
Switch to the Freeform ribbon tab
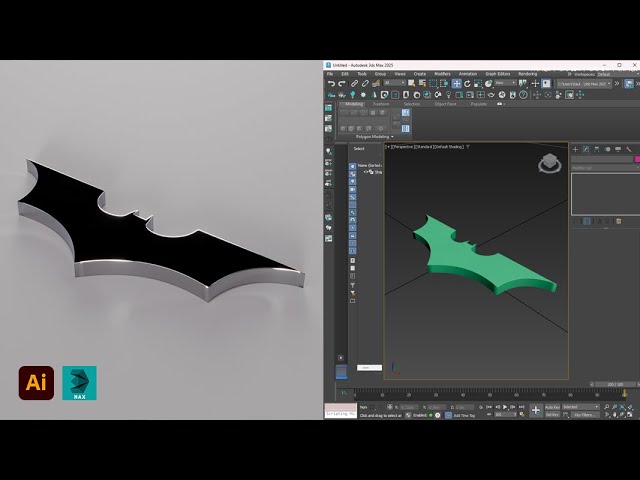(381, 104)
